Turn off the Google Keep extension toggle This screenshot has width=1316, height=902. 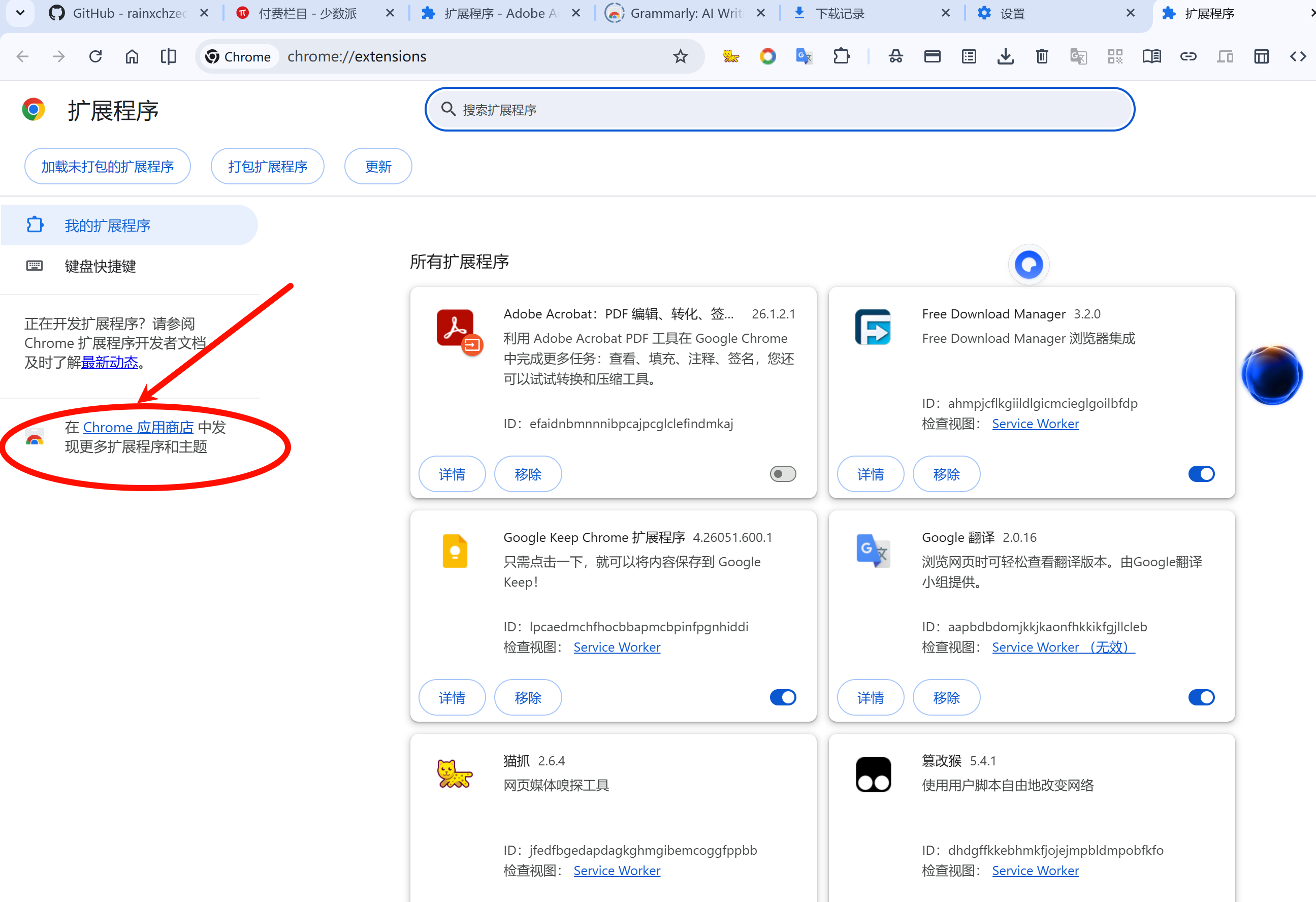click(x=783, y=697)
